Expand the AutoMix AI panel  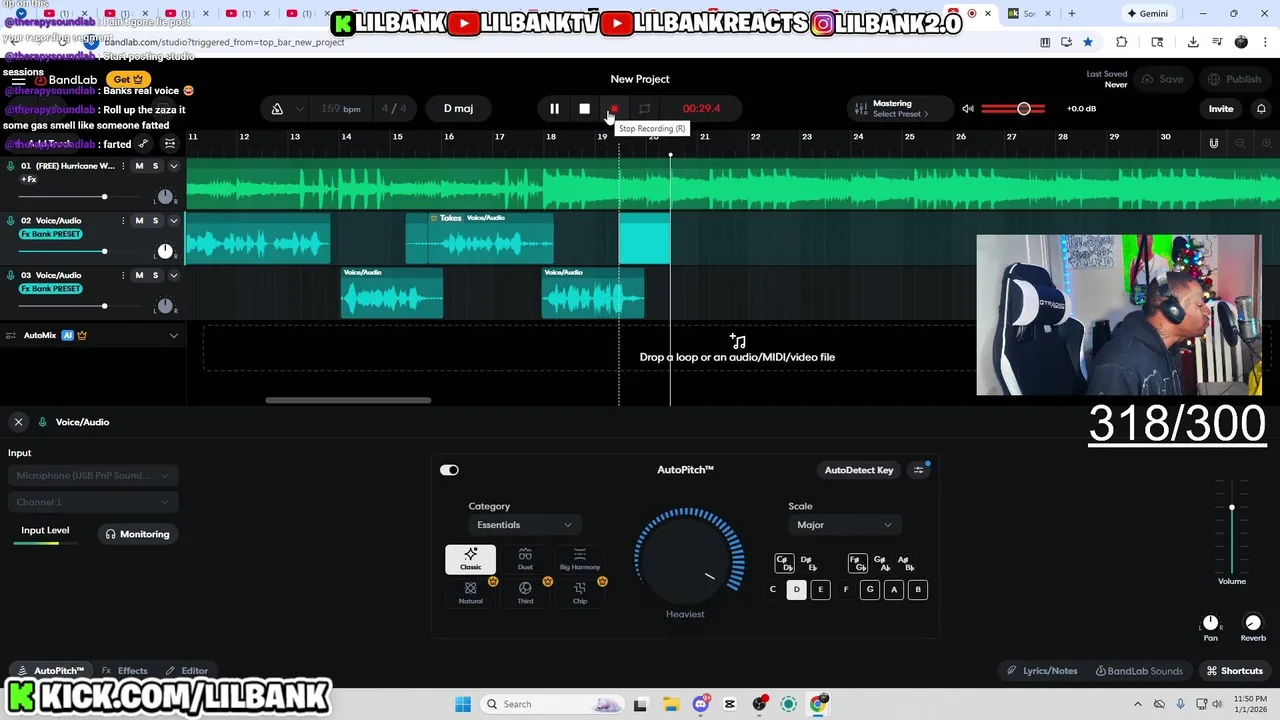coord(173,335)
